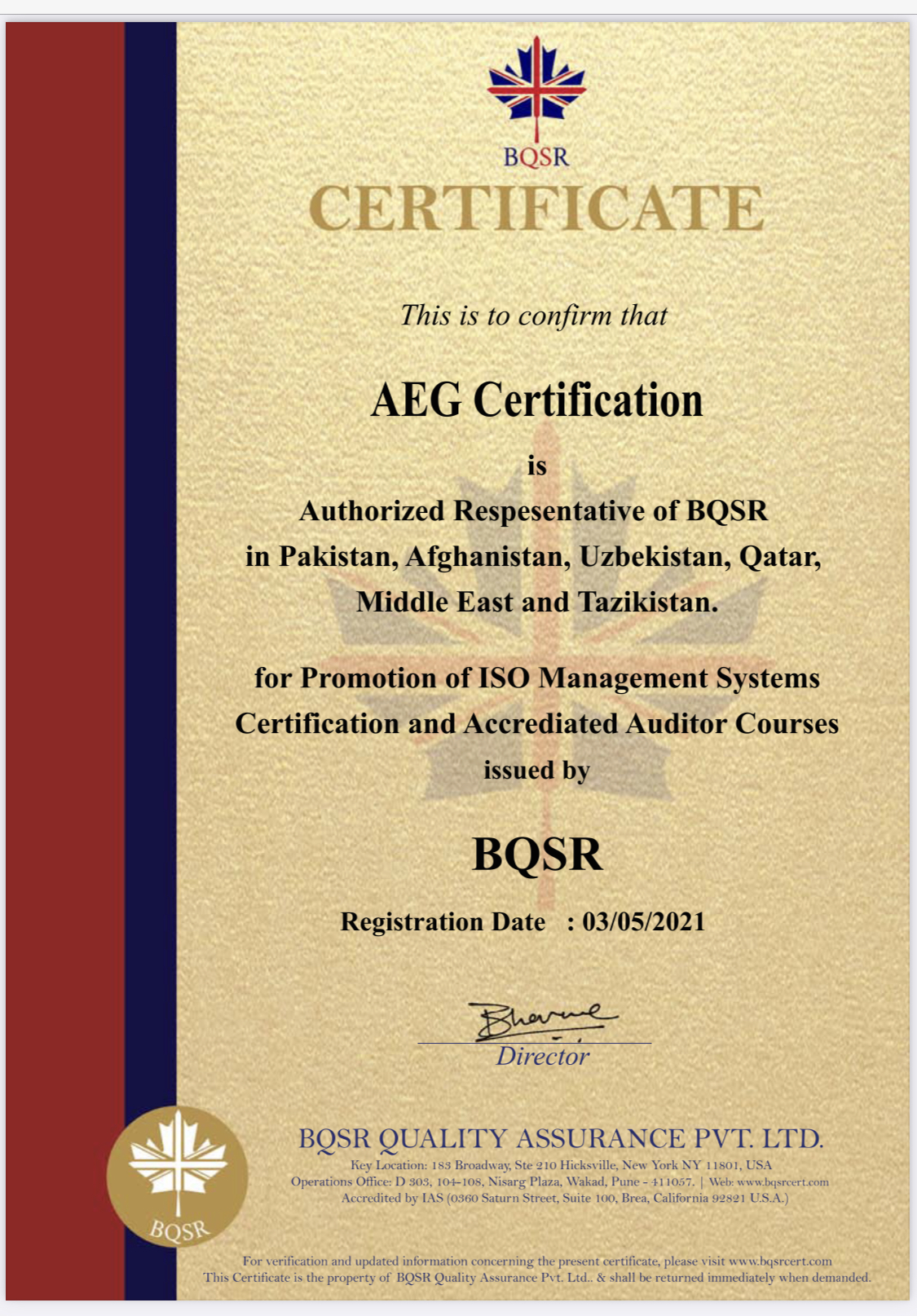The image size is (917, 1316).
Task: Click the red BQSR text under the top logo
Action: click(536, 157)
